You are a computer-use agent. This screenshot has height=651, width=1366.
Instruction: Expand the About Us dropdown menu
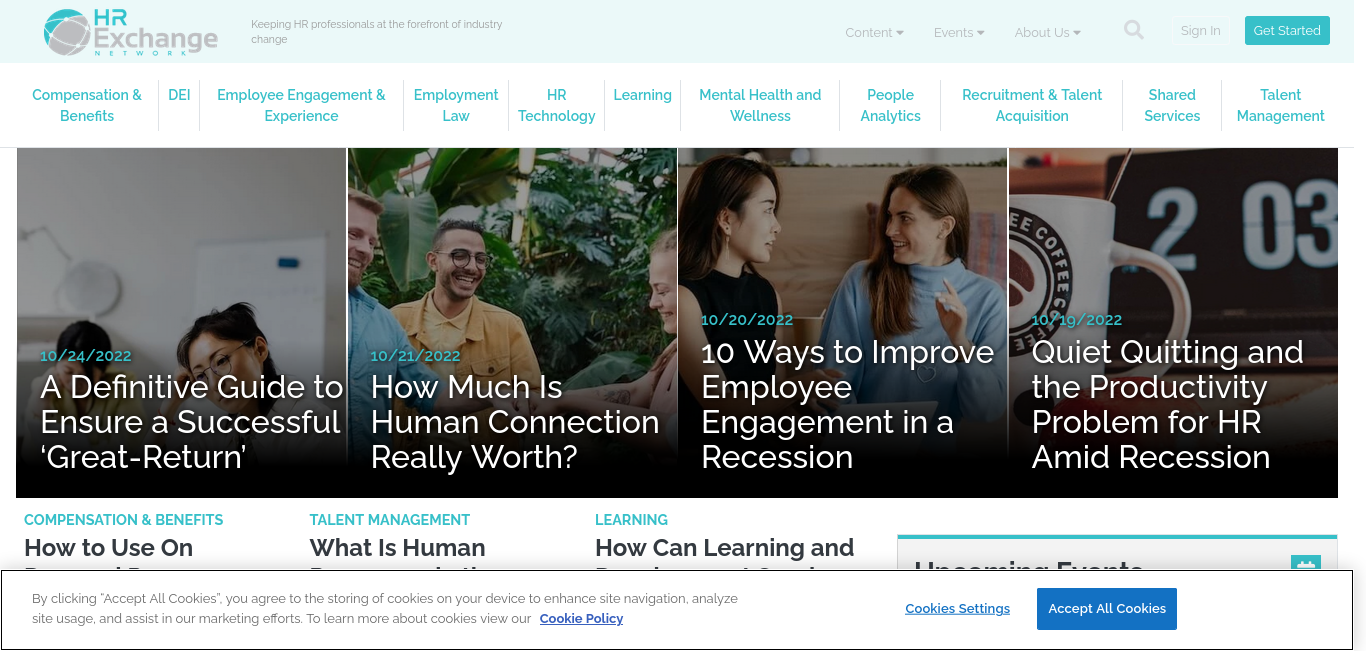point(1047,32)
